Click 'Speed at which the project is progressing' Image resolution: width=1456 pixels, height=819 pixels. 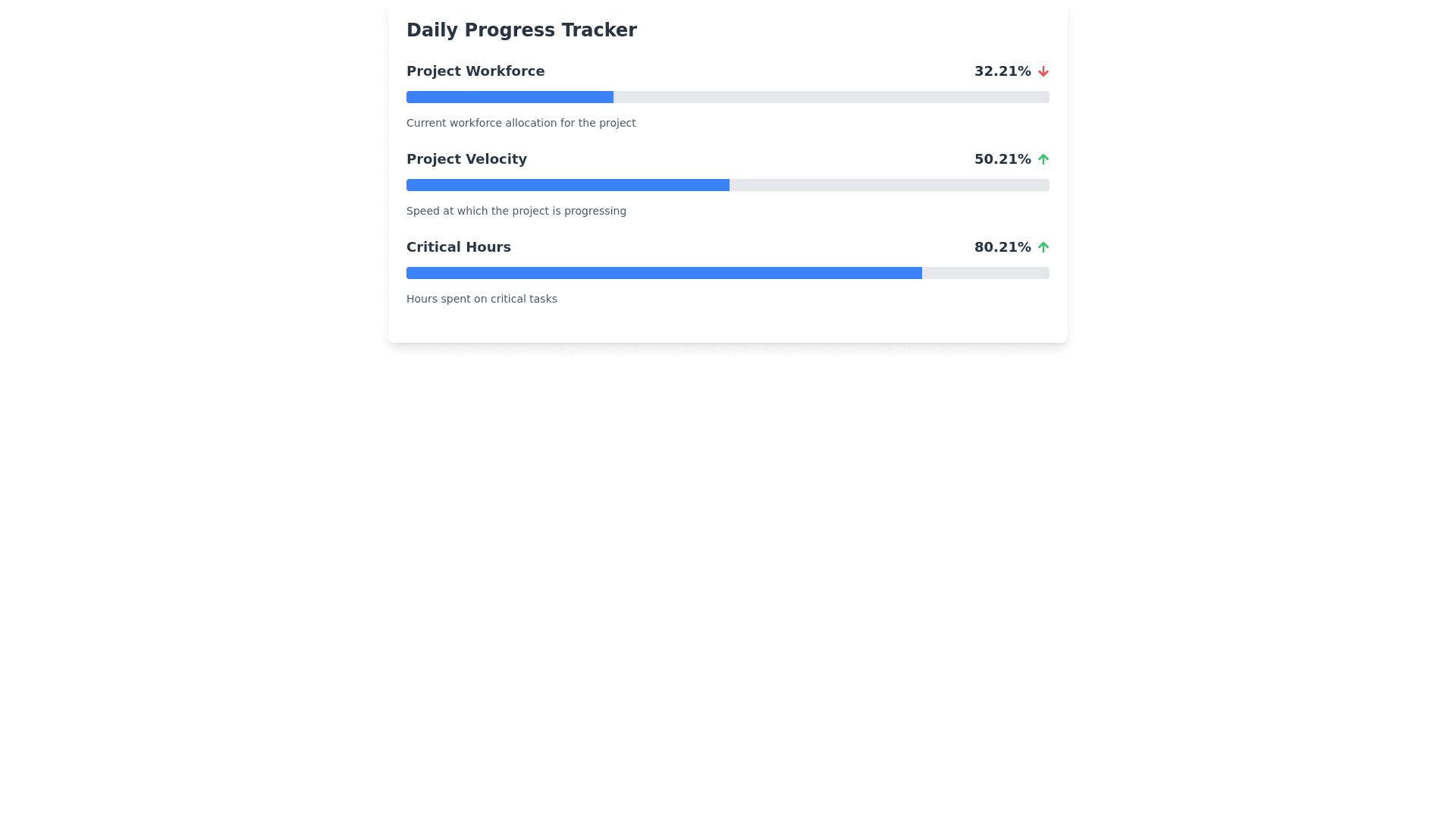click(516, 211)
